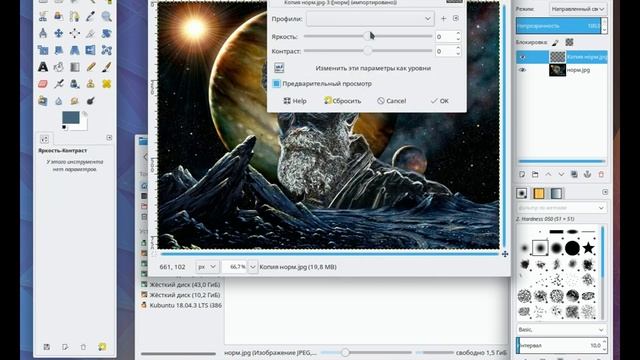Click the Контраст contrast slider
Viewport: 640px width, 360px height.
point(368,51)
